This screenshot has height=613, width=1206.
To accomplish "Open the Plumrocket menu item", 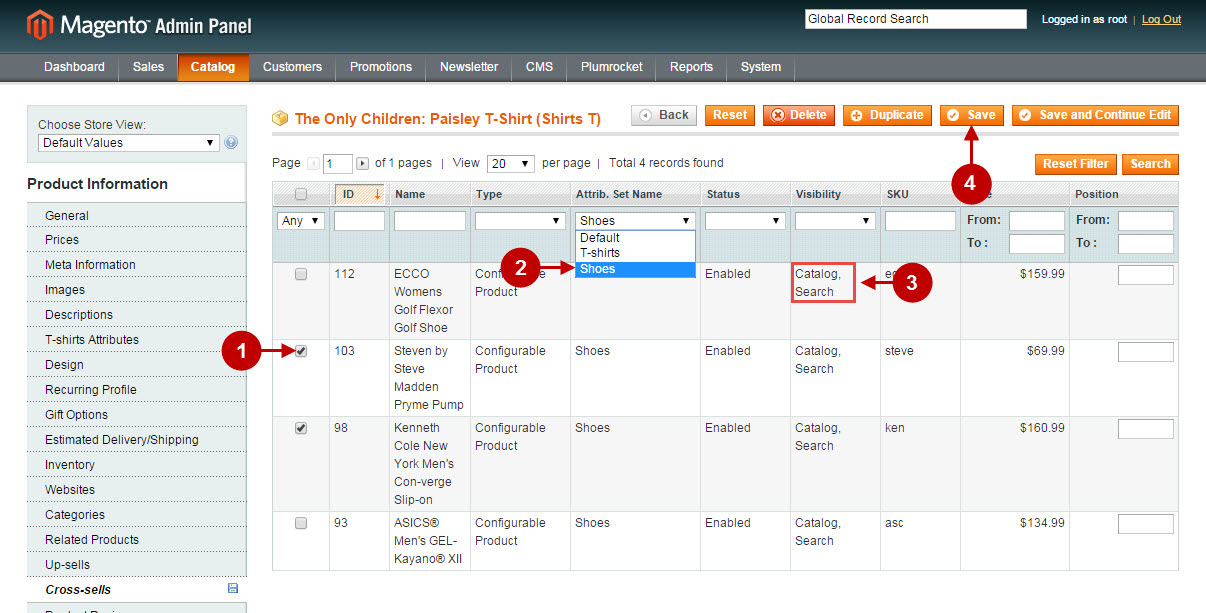I will point(611,67).
